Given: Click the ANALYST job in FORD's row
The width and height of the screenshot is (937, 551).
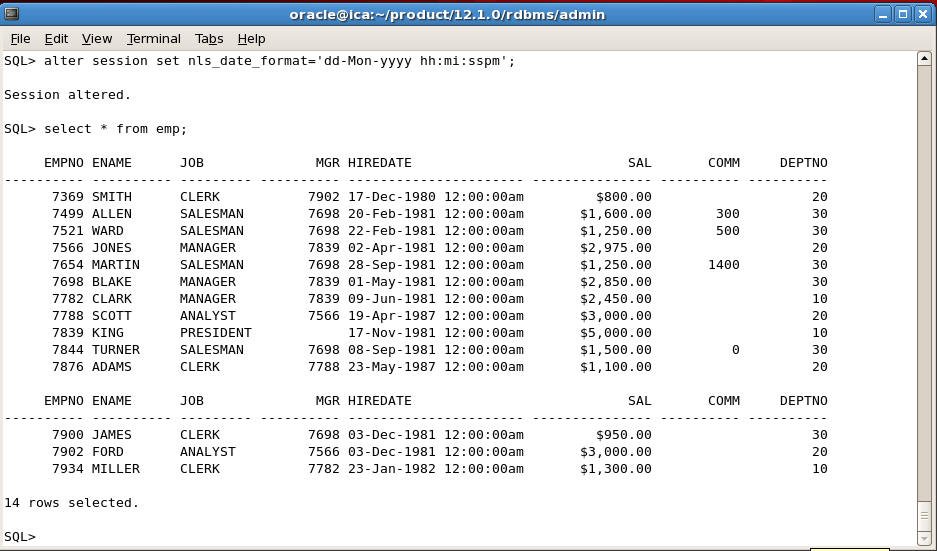Looking at the screenshot, I should 208,452.
